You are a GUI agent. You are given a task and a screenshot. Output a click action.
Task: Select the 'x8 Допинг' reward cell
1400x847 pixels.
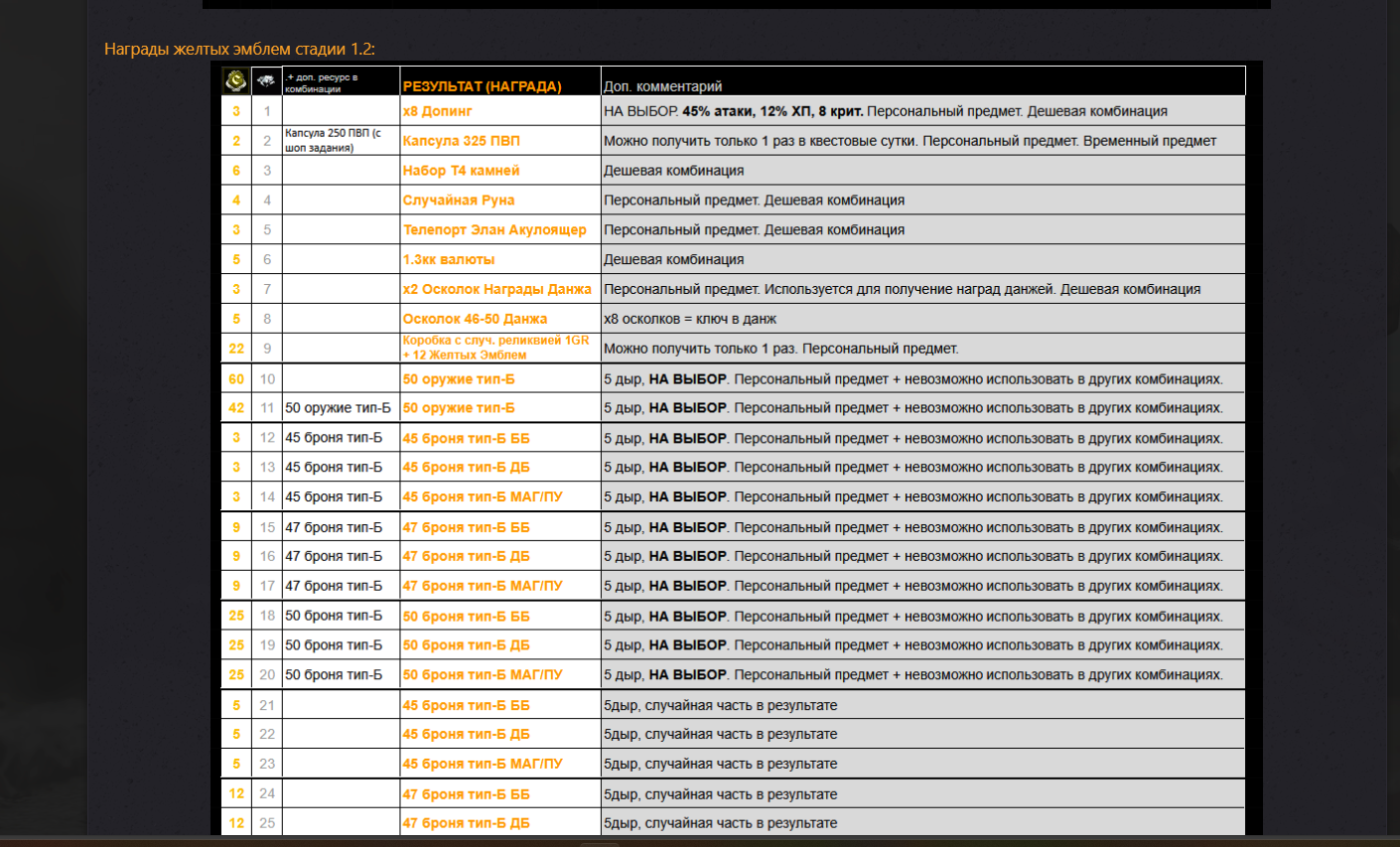tap(437, 111)
